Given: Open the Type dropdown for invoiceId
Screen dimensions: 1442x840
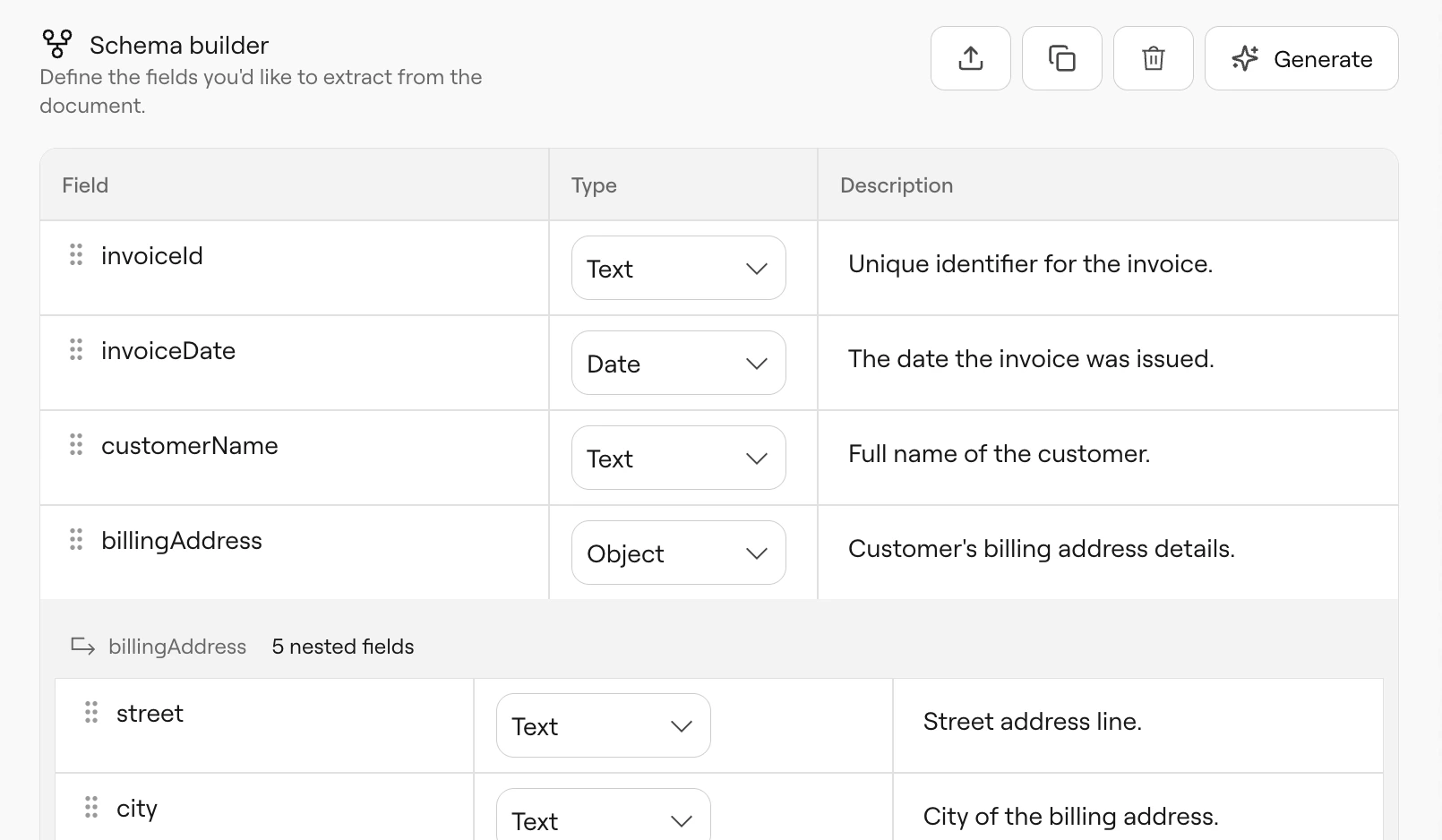Looking at the screenshot, I should (x=678, y=268).
